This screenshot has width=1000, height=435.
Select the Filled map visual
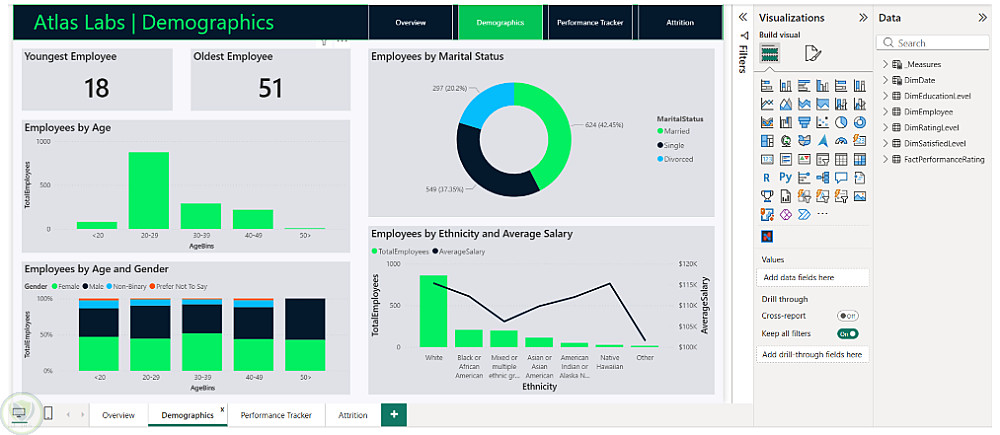(x=804, y=140)
